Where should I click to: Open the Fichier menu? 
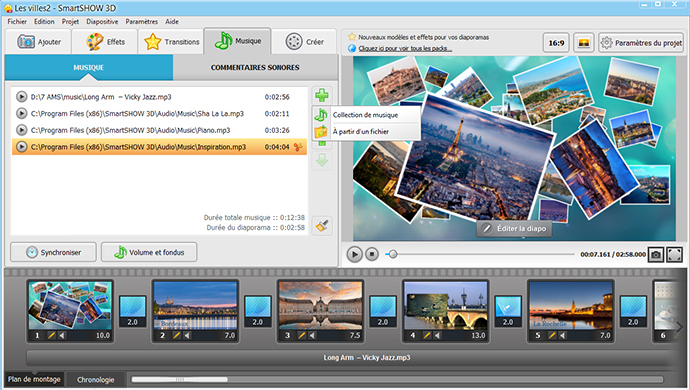[x=17, y=22]
